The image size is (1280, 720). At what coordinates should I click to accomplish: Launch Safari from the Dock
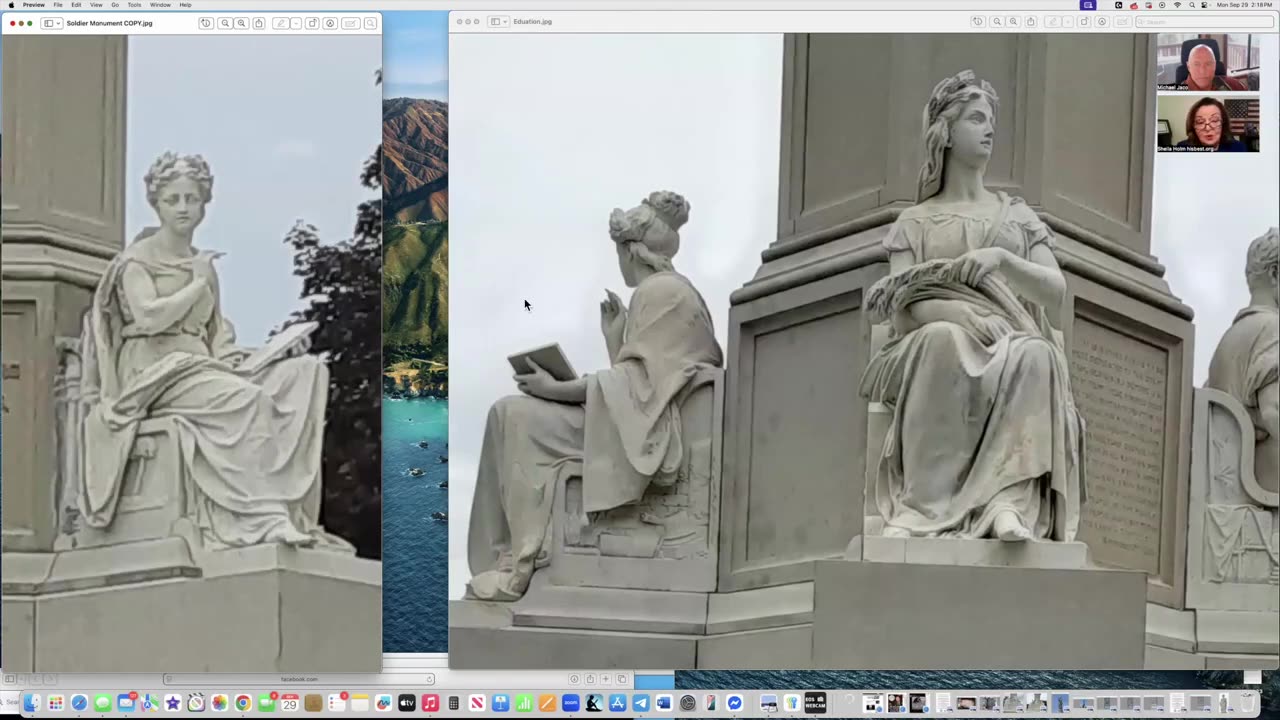[79, 704]
